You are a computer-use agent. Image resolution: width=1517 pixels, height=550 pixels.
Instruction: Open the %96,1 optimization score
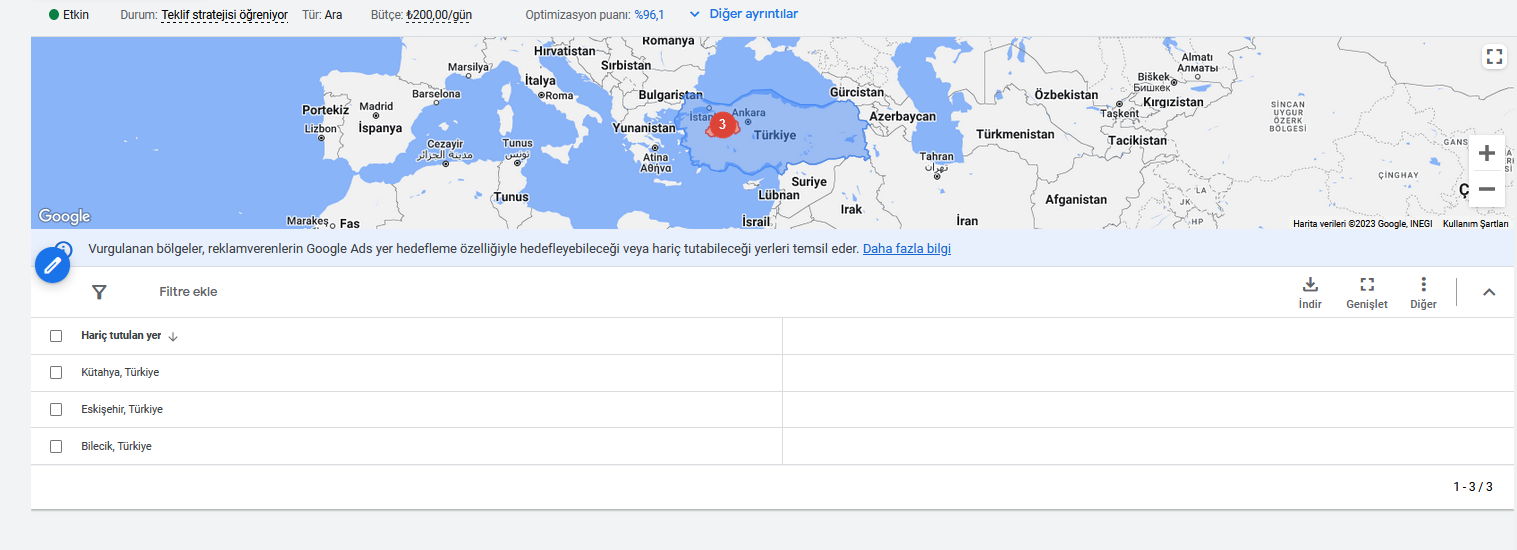click(x=649, y=15)
